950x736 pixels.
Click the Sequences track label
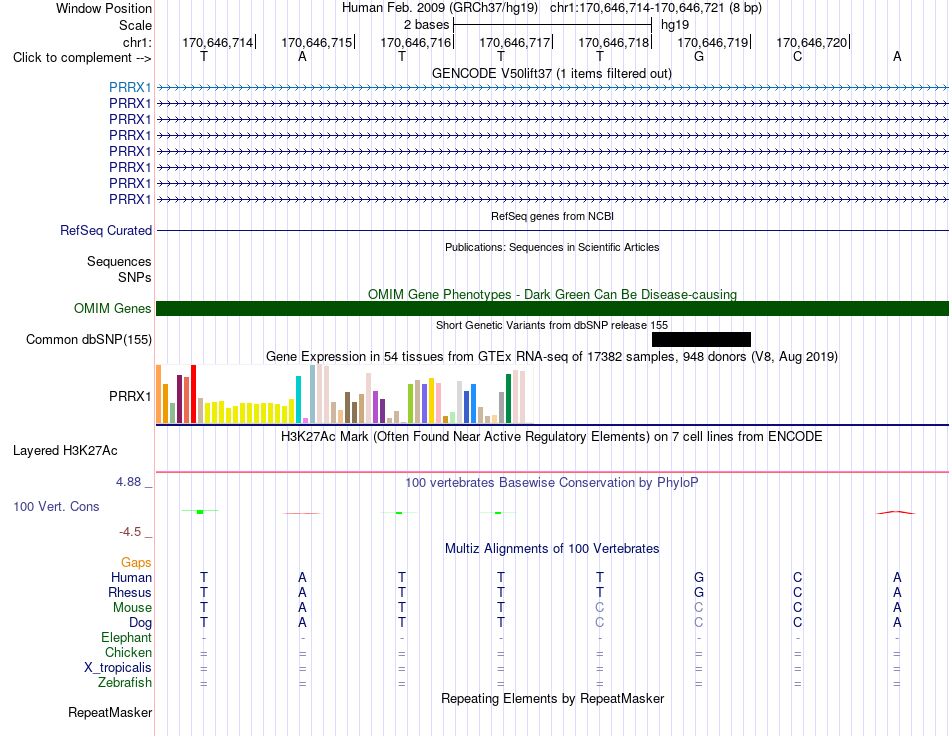[119, 261]
